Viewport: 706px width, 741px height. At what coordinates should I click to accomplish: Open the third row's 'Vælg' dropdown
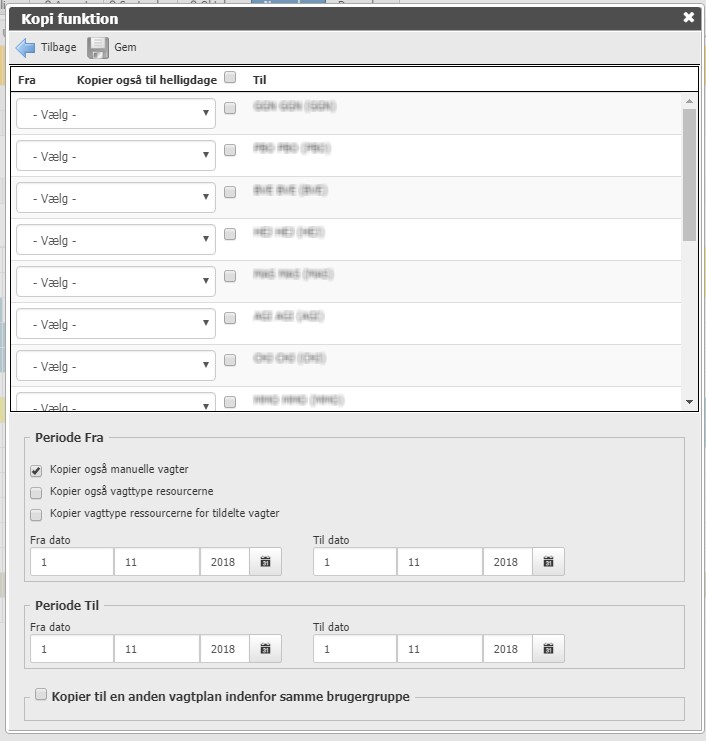115,198
